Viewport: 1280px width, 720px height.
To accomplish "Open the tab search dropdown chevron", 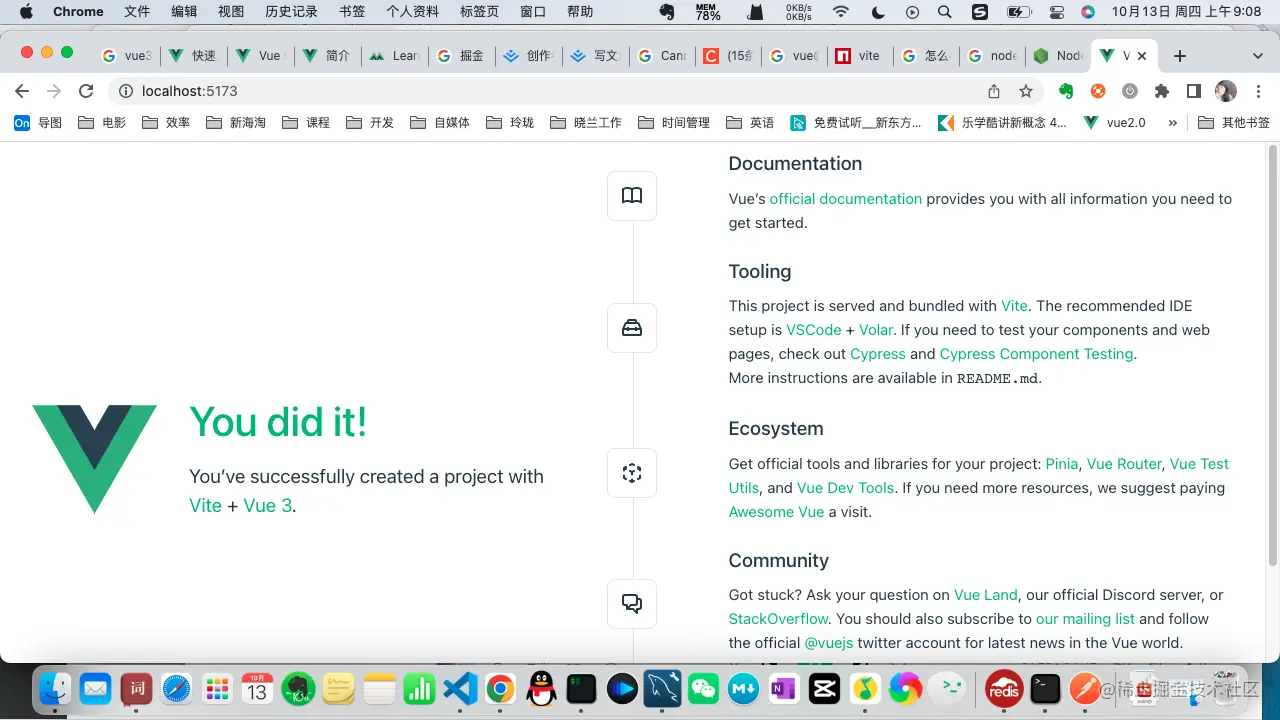I will (1258, 56).
